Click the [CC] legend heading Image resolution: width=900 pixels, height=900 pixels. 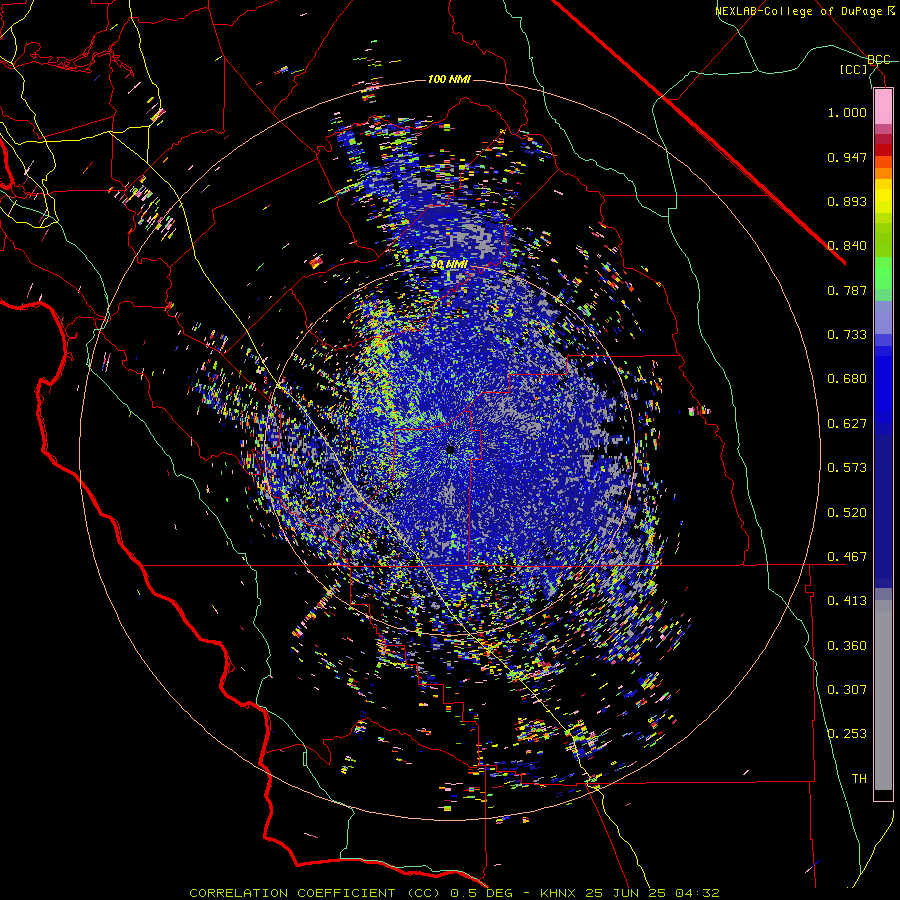[x=854, y=69]
